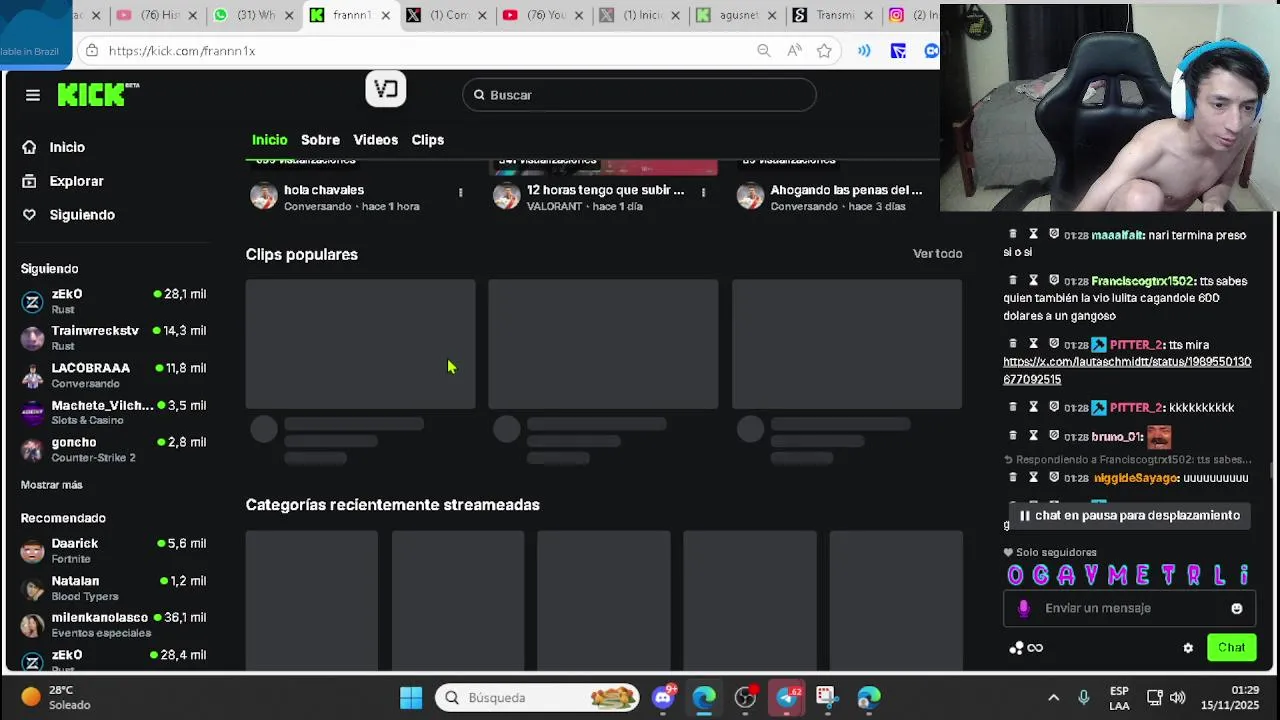This screenshot has width=1280, height=720.
Task: Ban first PITTER_2 message user with shield icon
Action: [x=1054, y=344]
